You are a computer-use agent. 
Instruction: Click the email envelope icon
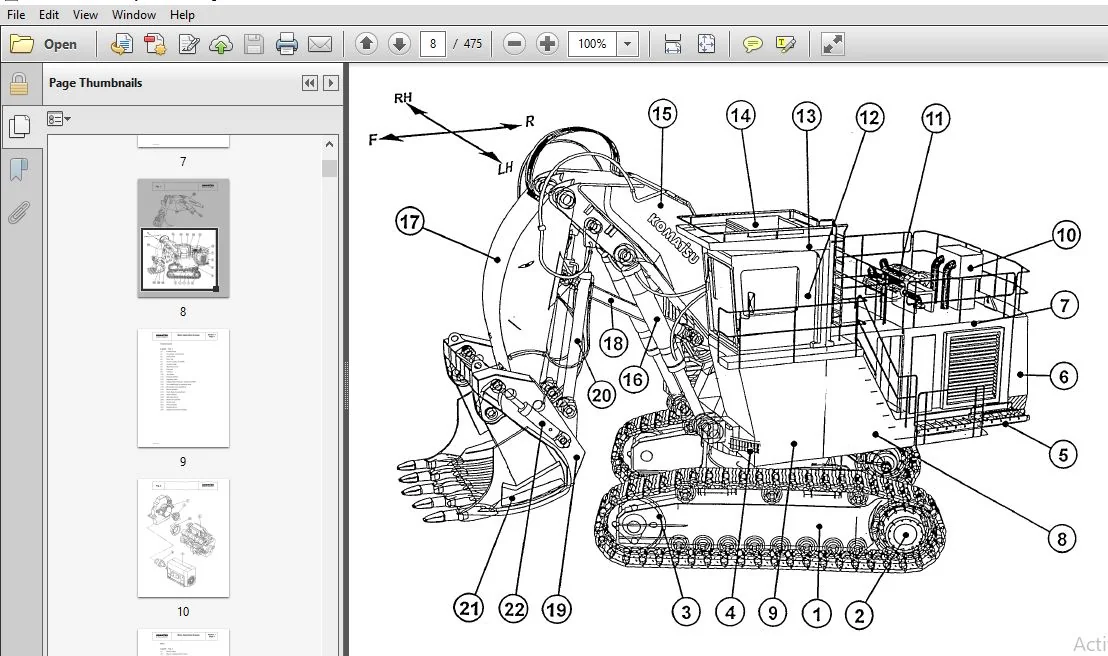[319, 44]
